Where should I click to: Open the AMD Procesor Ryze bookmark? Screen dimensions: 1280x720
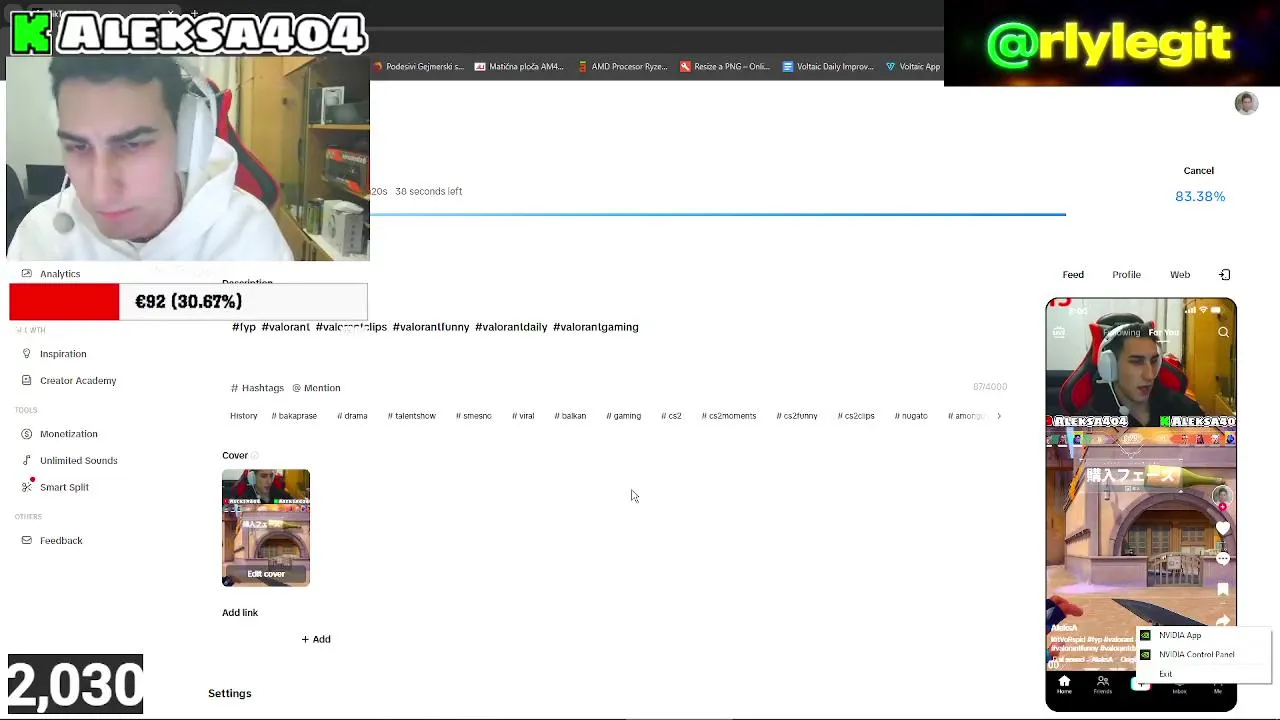tap(622, 67)
